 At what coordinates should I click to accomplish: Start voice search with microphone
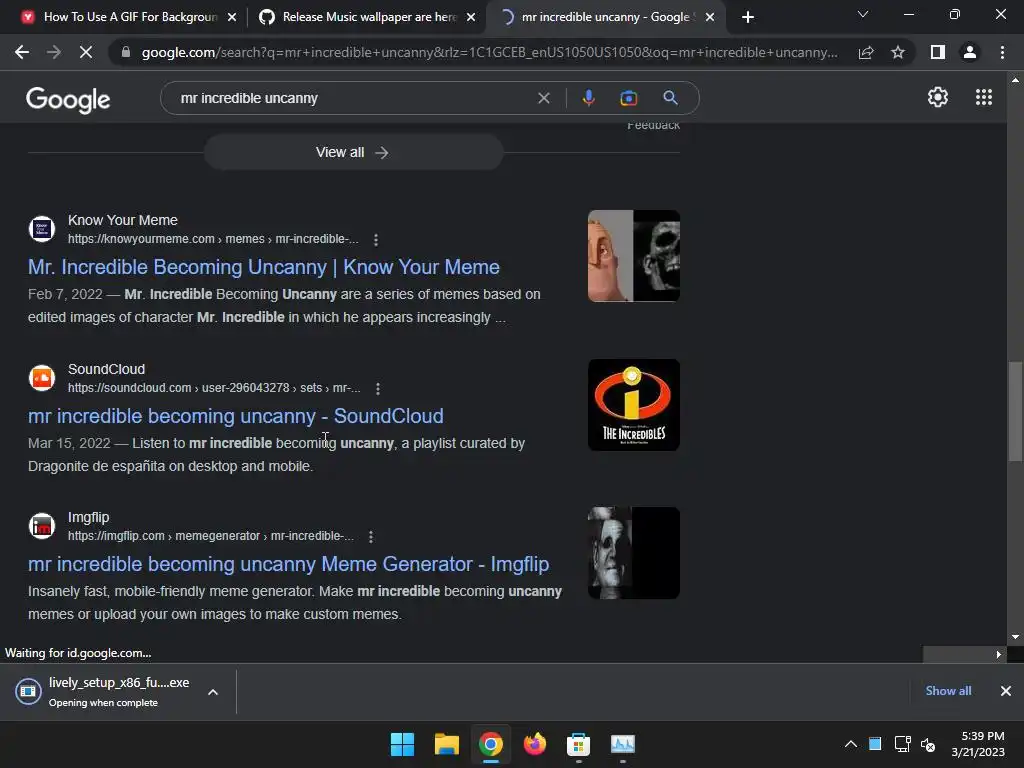click(588, 98)
